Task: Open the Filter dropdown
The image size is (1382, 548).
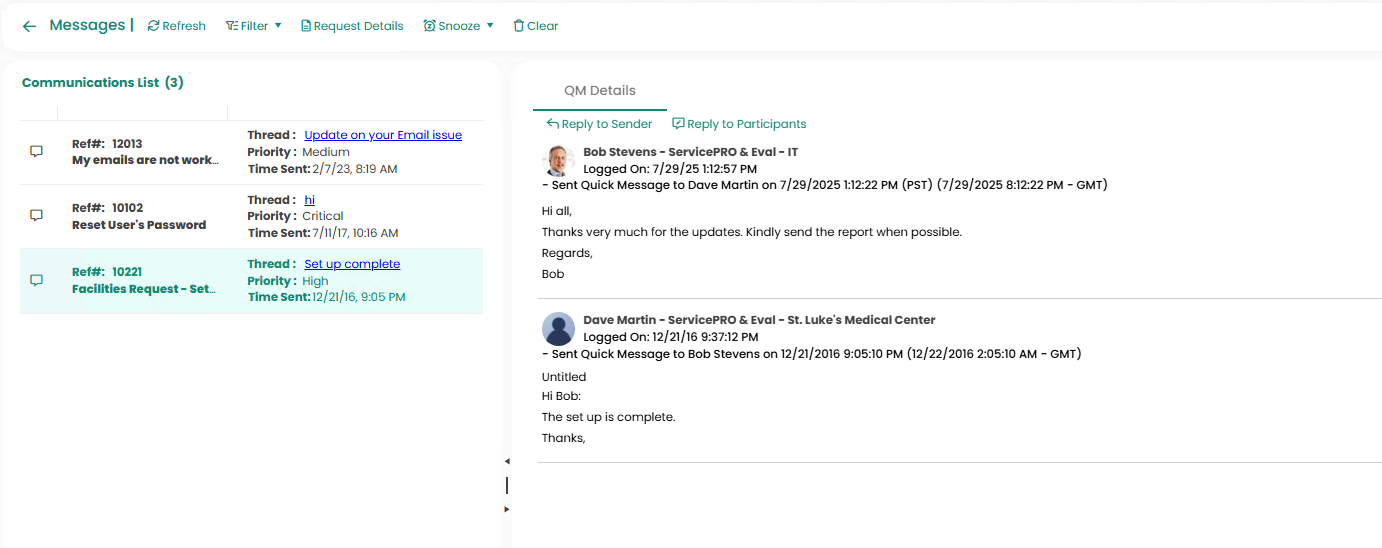Action: [253, 26]
